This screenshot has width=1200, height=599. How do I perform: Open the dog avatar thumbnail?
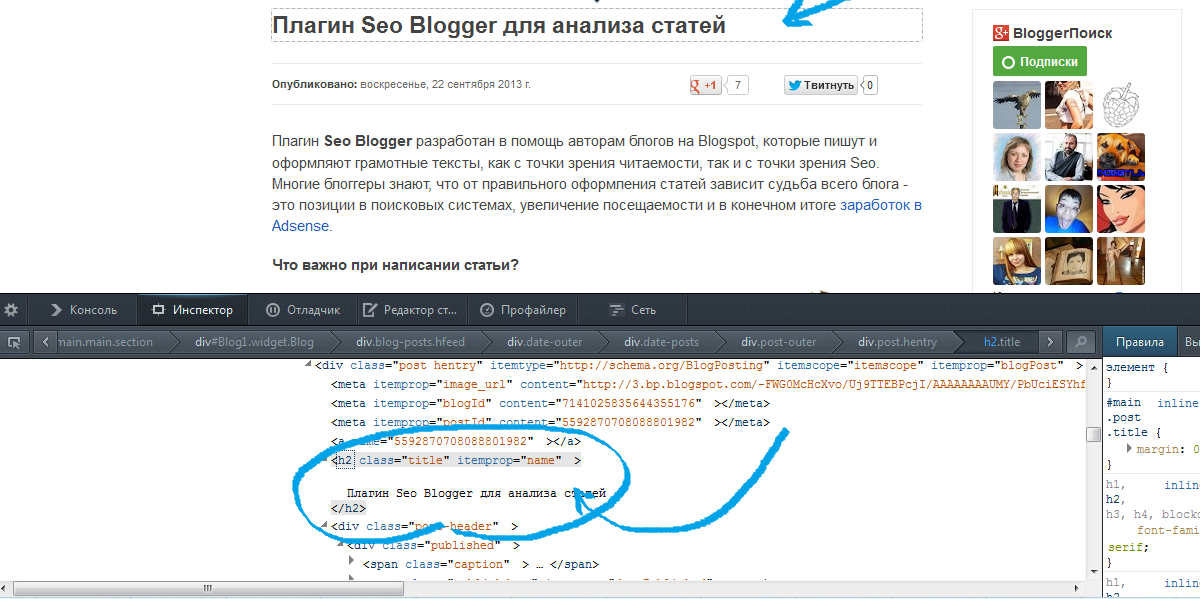(1120, 156)
